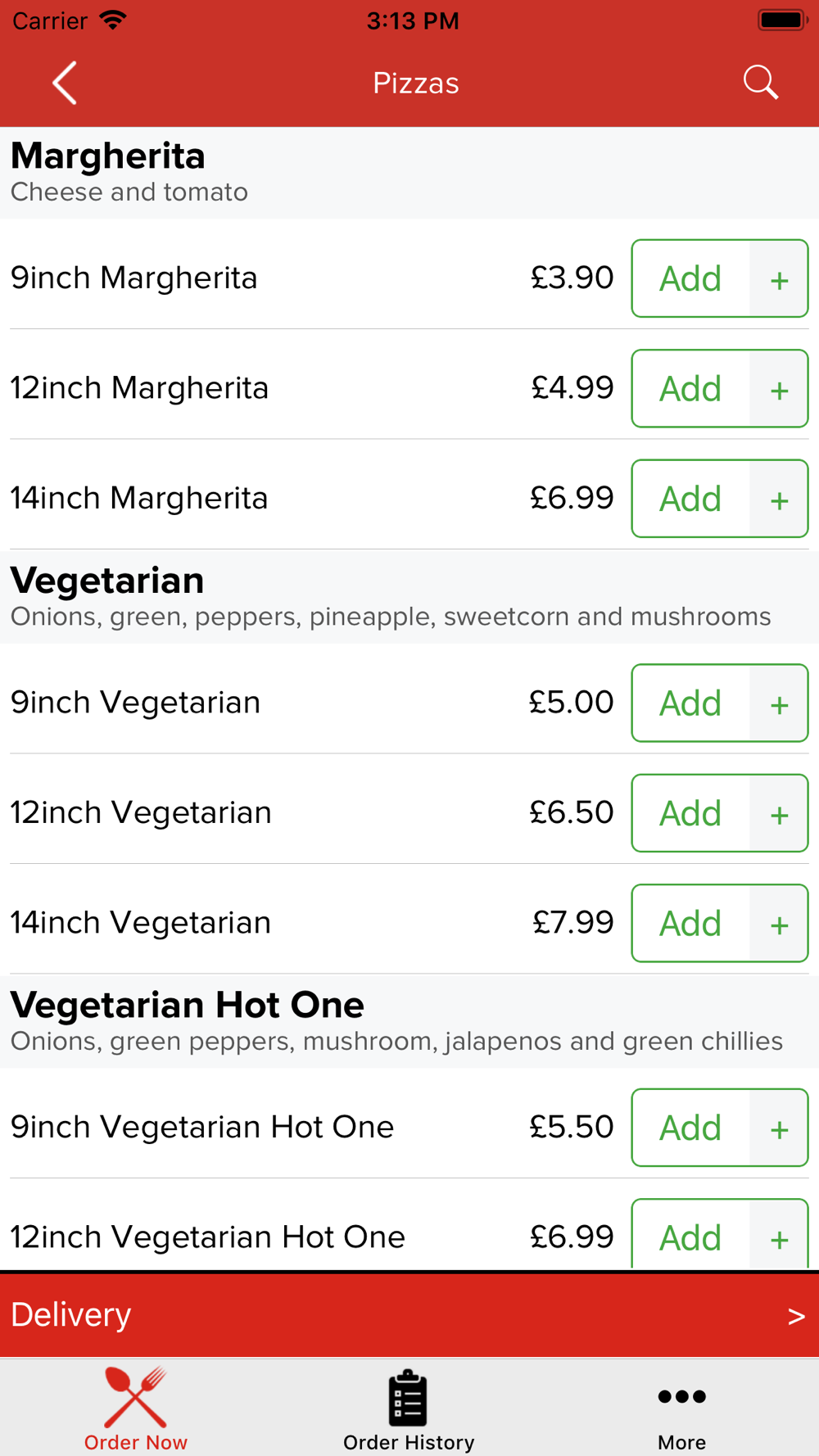
Task: Tap the 12inch Margherita item name
Action: (139, 388)
